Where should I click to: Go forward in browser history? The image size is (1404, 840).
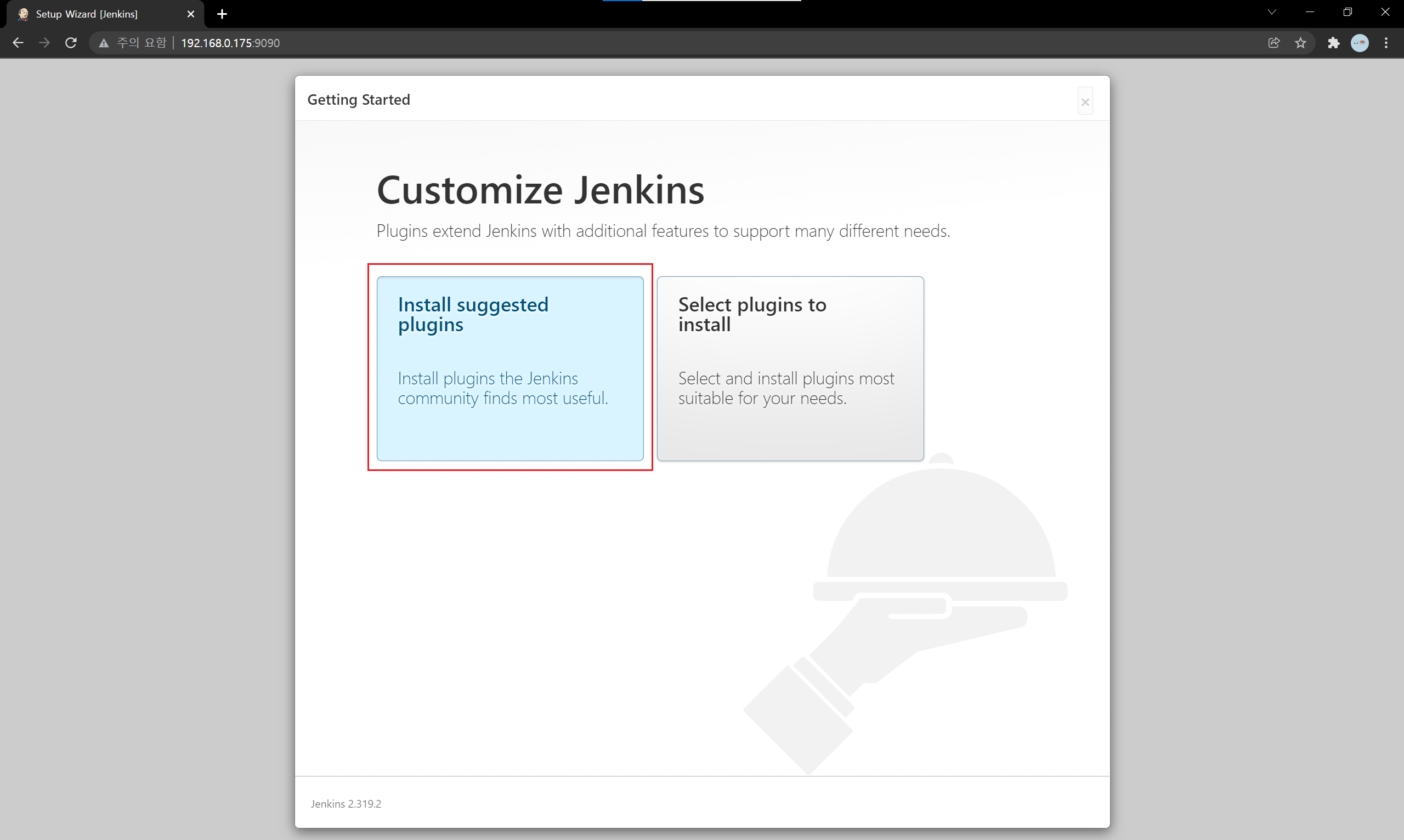click(x=44, y=43)
